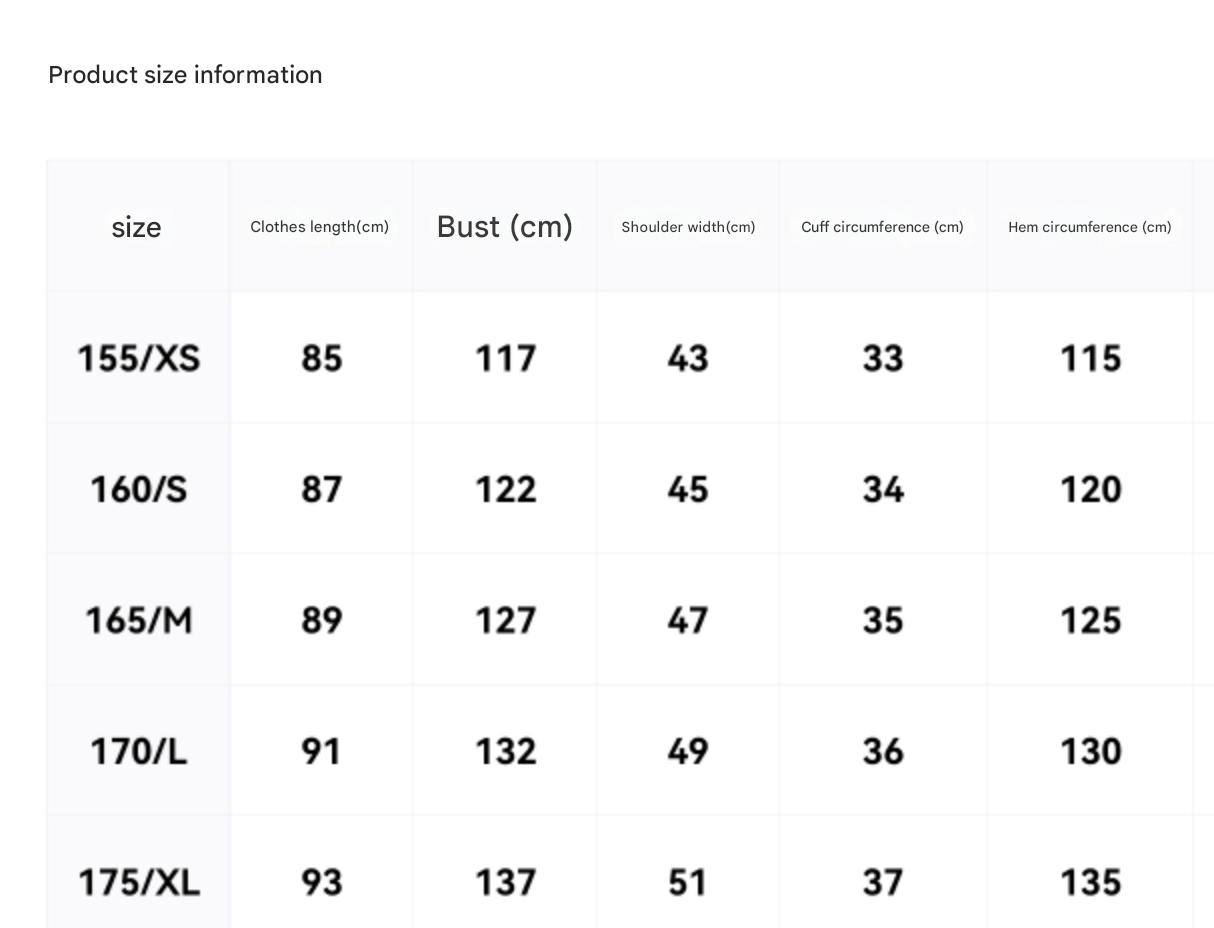Select the 'size' column header
Viewport: 1214px width, 928px height.
click(x=136, y=227)
